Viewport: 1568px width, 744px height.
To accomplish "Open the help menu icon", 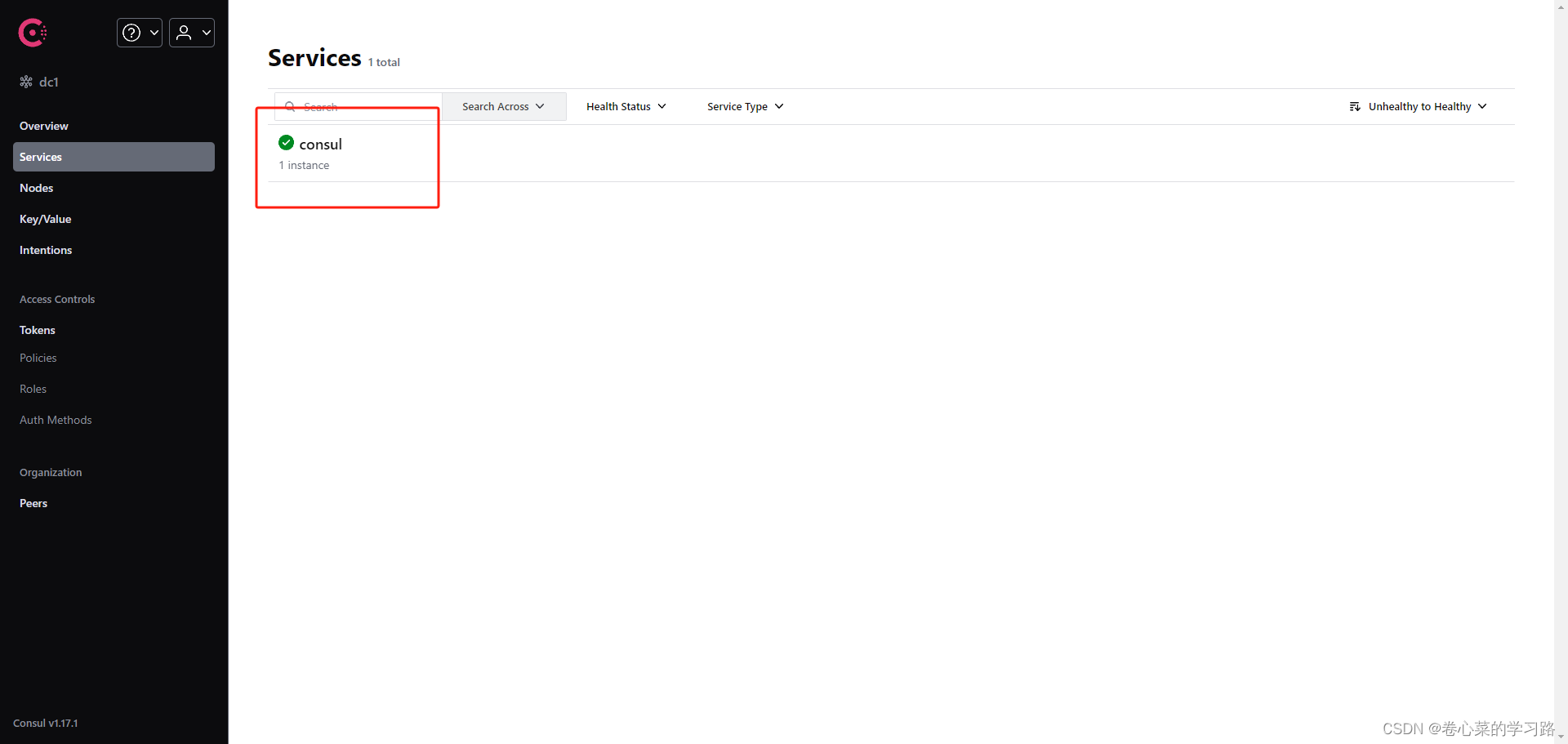I will (x=131, y=33).
